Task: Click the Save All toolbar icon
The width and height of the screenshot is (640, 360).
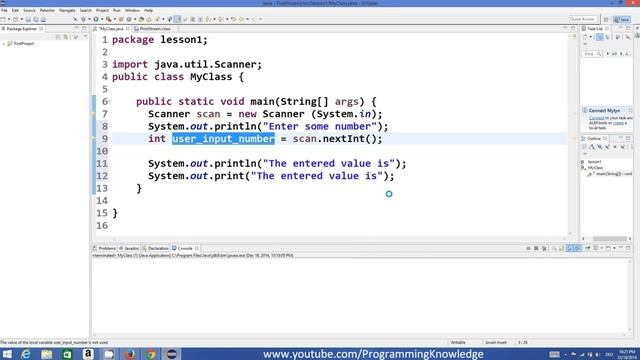Action: click(x=36, y=19)
